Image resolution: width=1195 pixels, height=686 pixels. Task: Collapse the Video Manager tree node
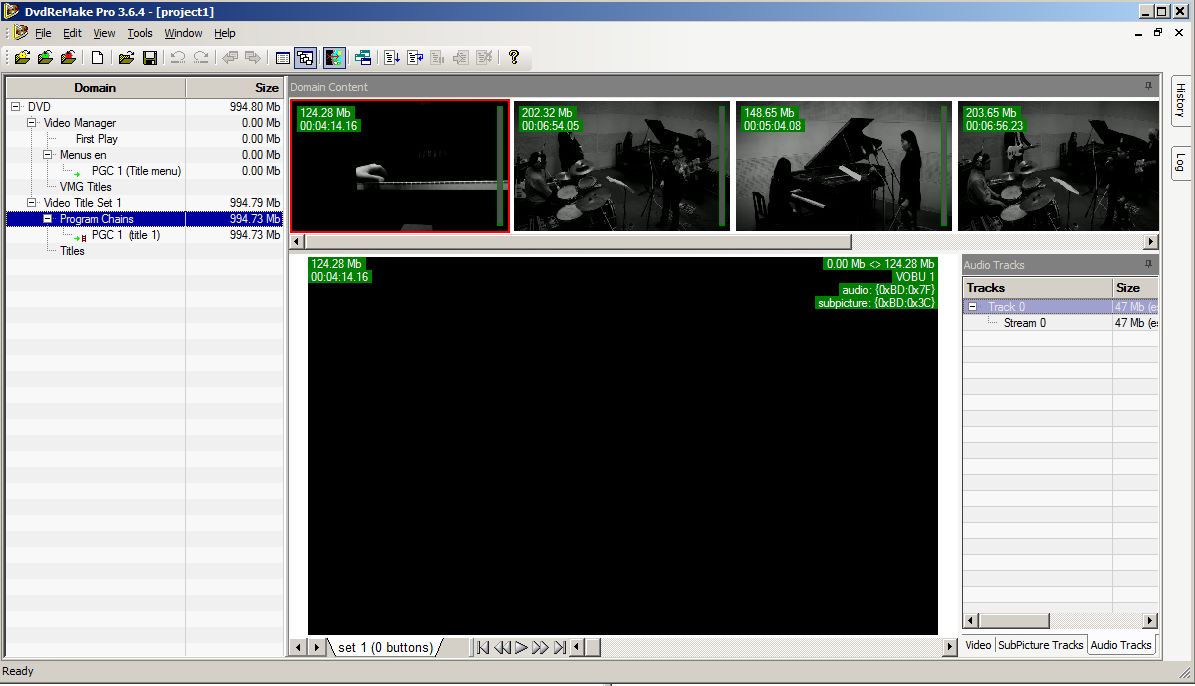pos(32,123)
